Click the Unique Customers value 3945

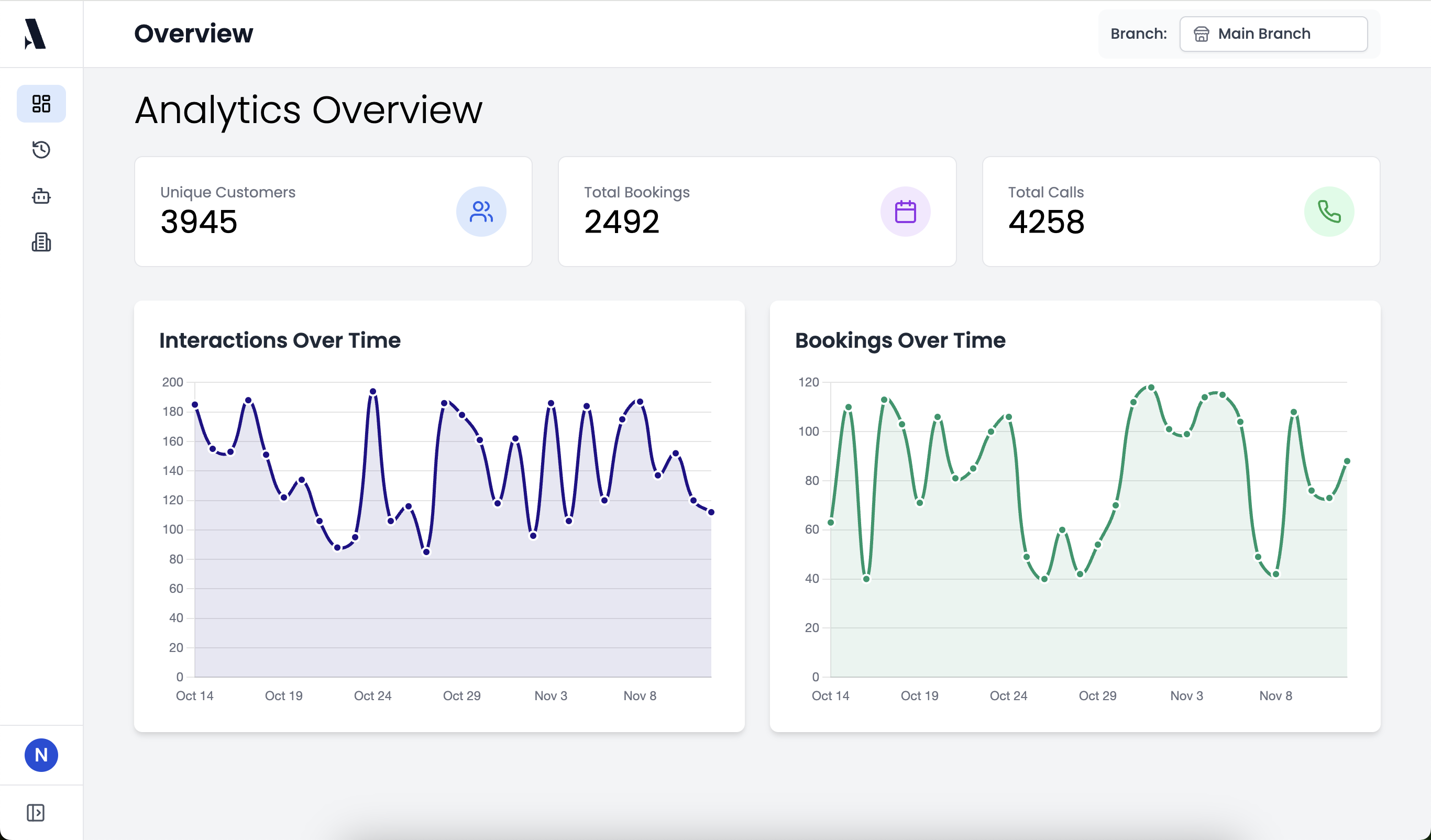tap(199, 222)
